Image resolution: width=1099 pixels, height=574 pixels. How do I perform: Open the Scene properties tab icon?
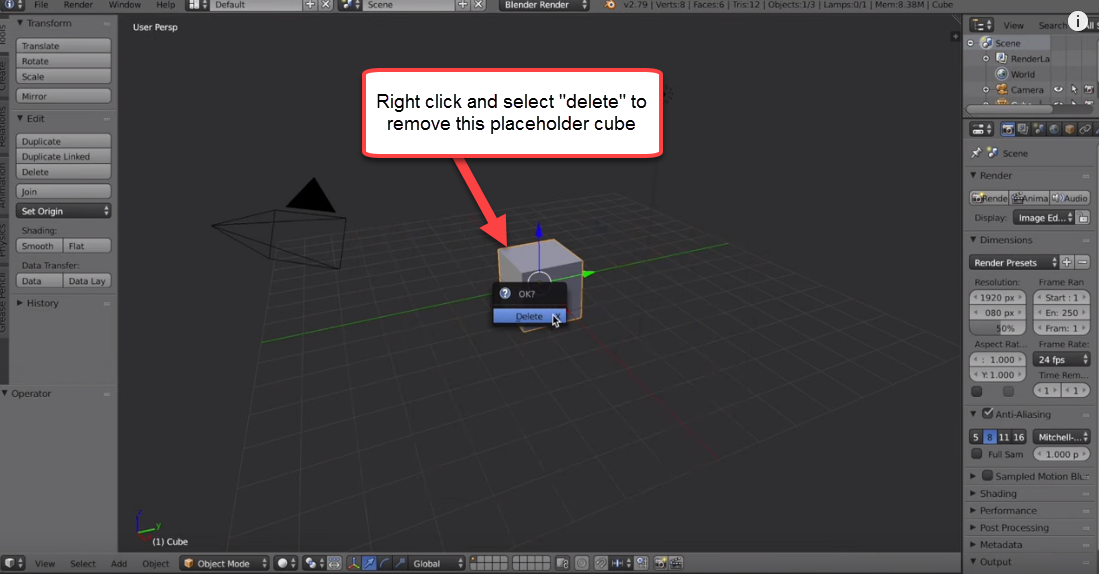1038,130
